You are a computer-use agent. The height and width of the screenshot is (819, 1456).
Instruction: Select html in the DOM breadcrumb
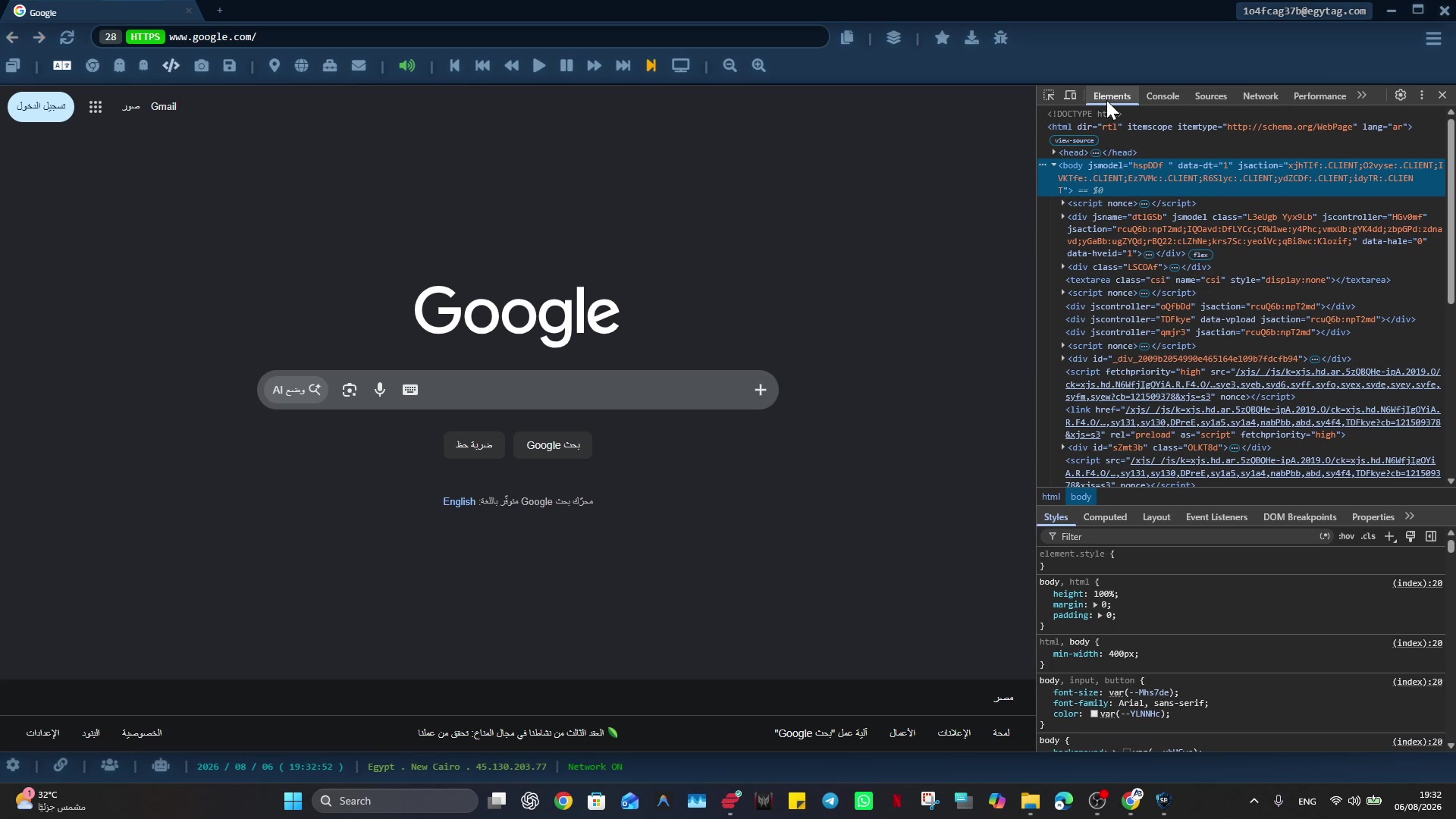pos(1050,497)
